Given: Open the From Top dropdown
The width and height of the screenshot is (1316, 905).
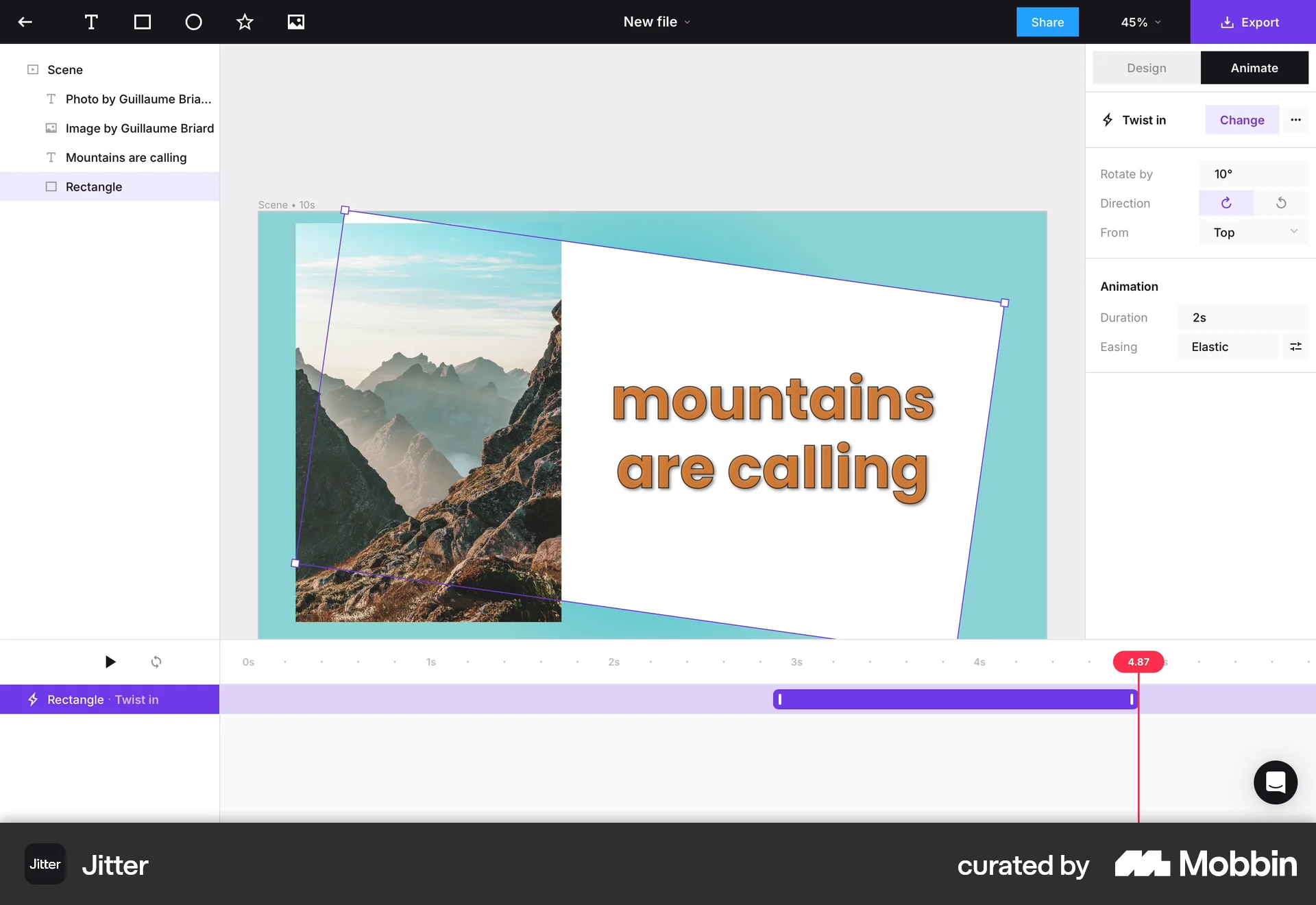Looking at the screenshot, I should click(1254, 232).
